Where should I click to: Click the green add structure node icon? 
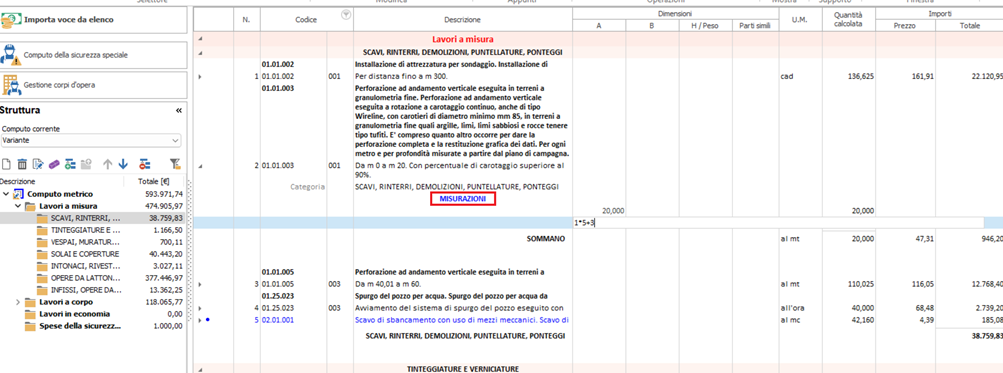click(70, 164)
